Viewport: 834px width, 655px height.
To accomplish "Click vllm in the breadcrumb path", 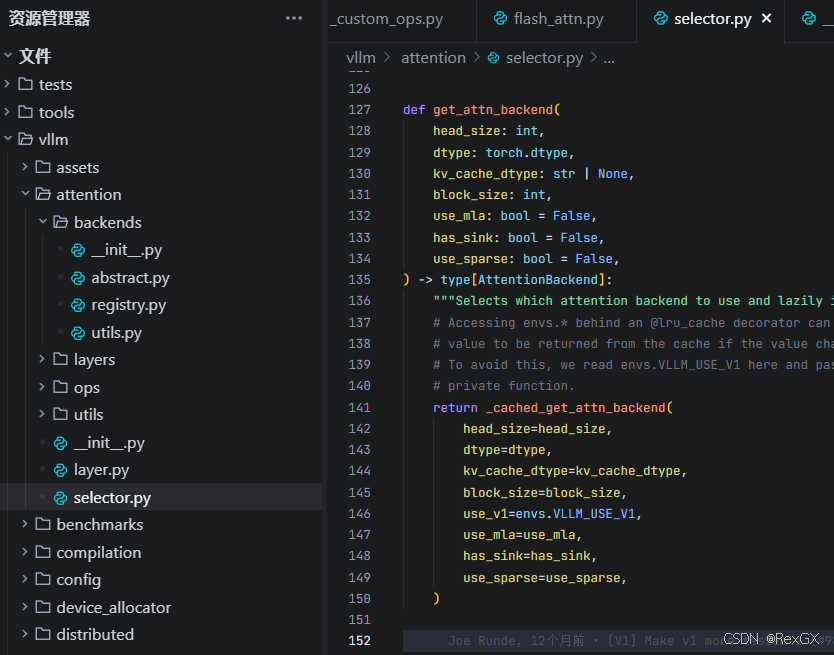I will [361, 57].
